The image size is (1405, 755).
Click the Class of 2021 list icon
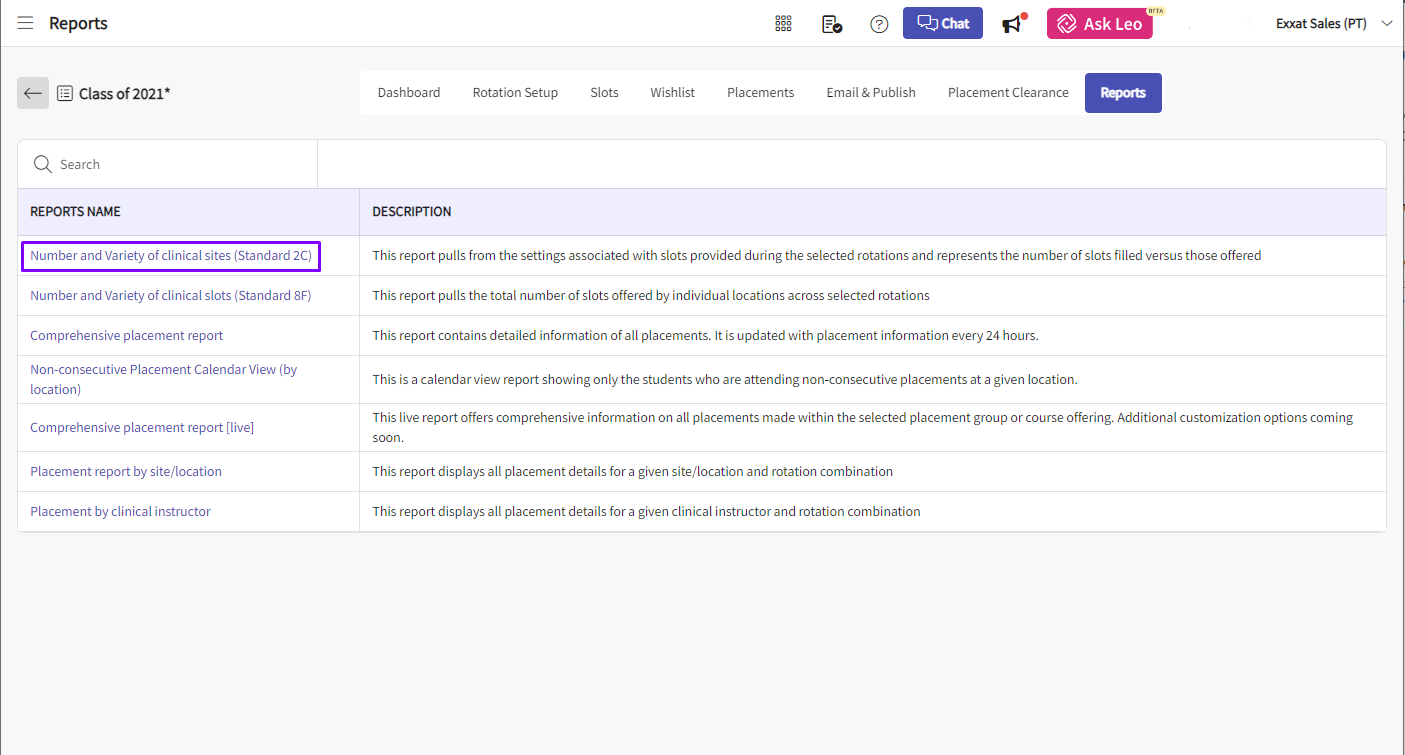click(65, 93)
